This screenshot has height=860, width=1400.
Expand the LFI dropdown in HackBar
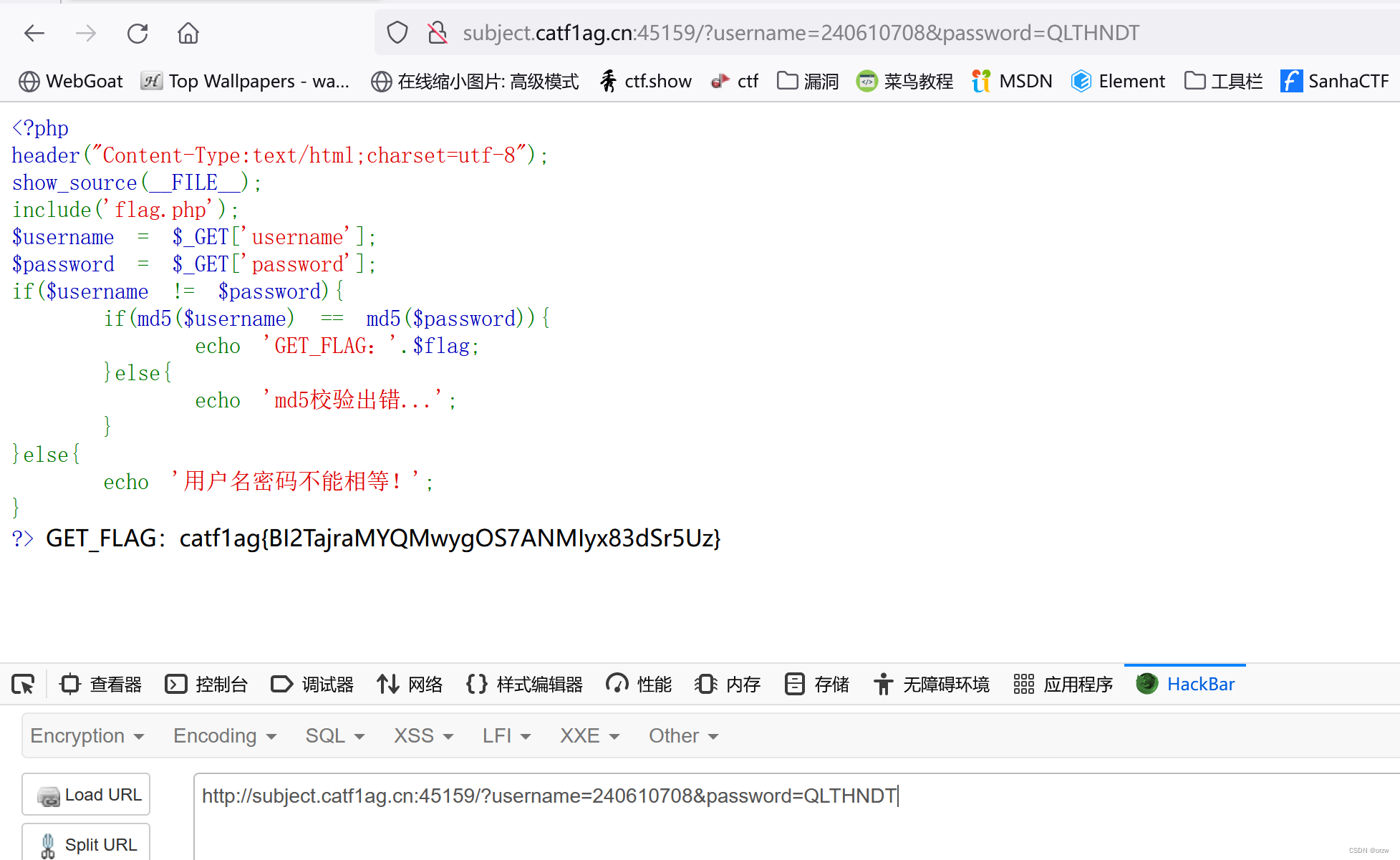(x=507, y=735)
